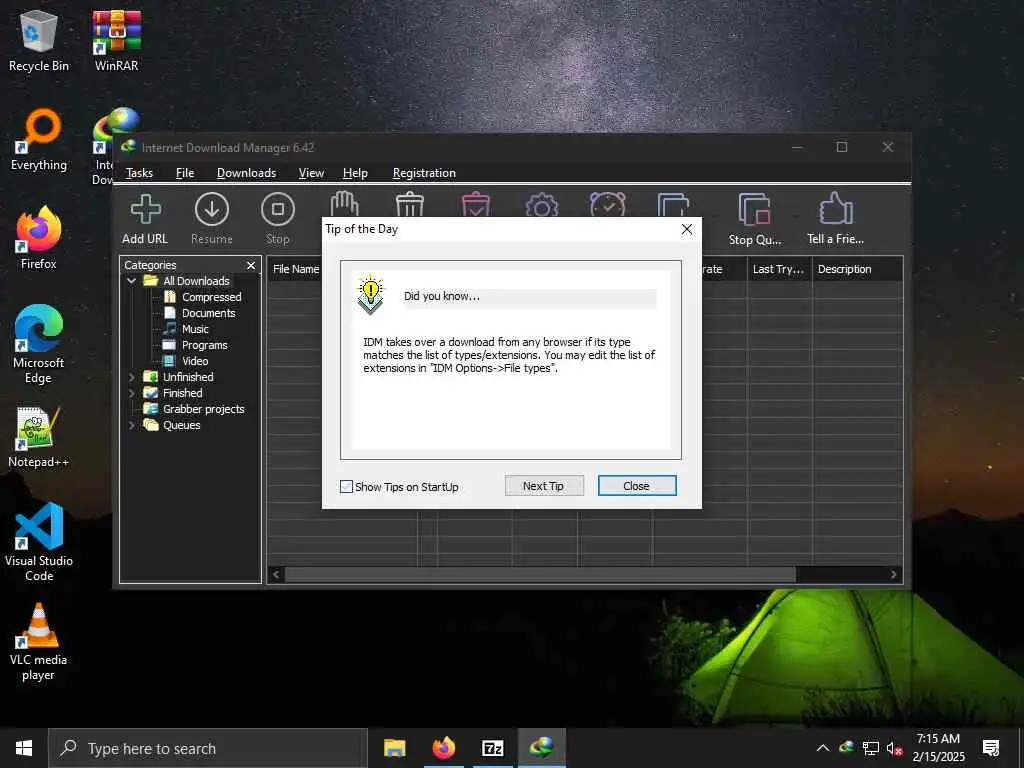Open Notepad++ desktop shortcut
This screenshot has height=768, width=1024.
[39, 437]
